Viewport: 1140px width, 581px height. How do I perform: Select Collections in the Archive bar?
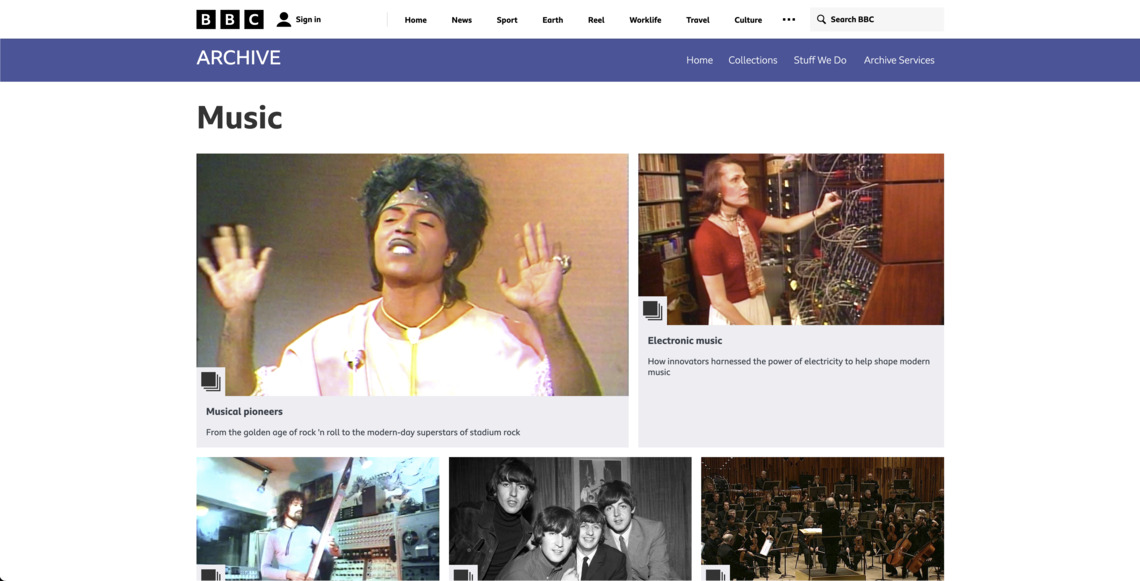(752, 60)
